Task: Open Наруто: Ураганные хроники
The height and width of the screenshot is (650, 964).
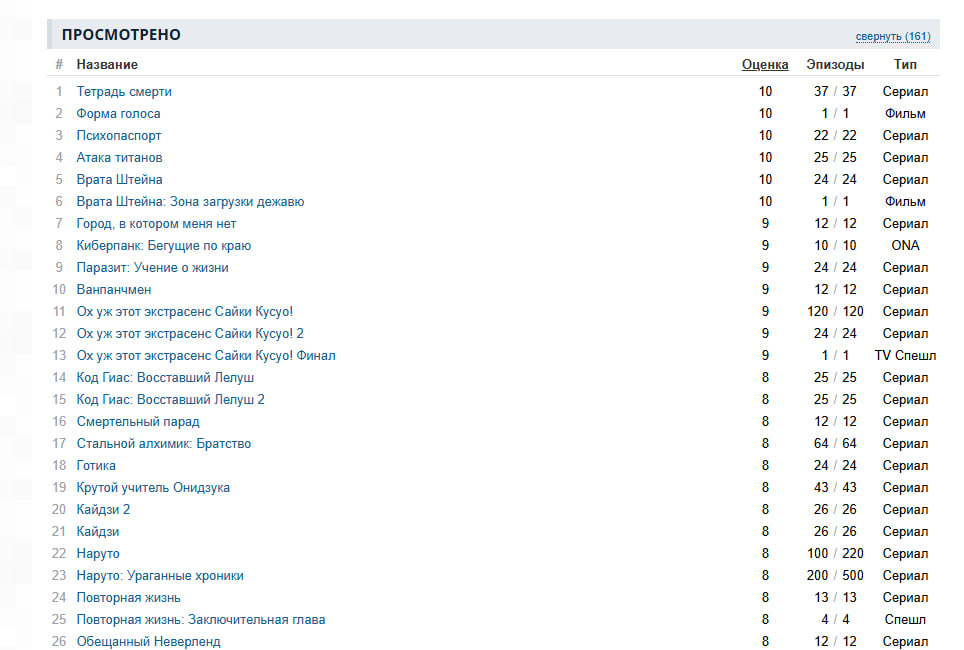Action: point(160,576)
